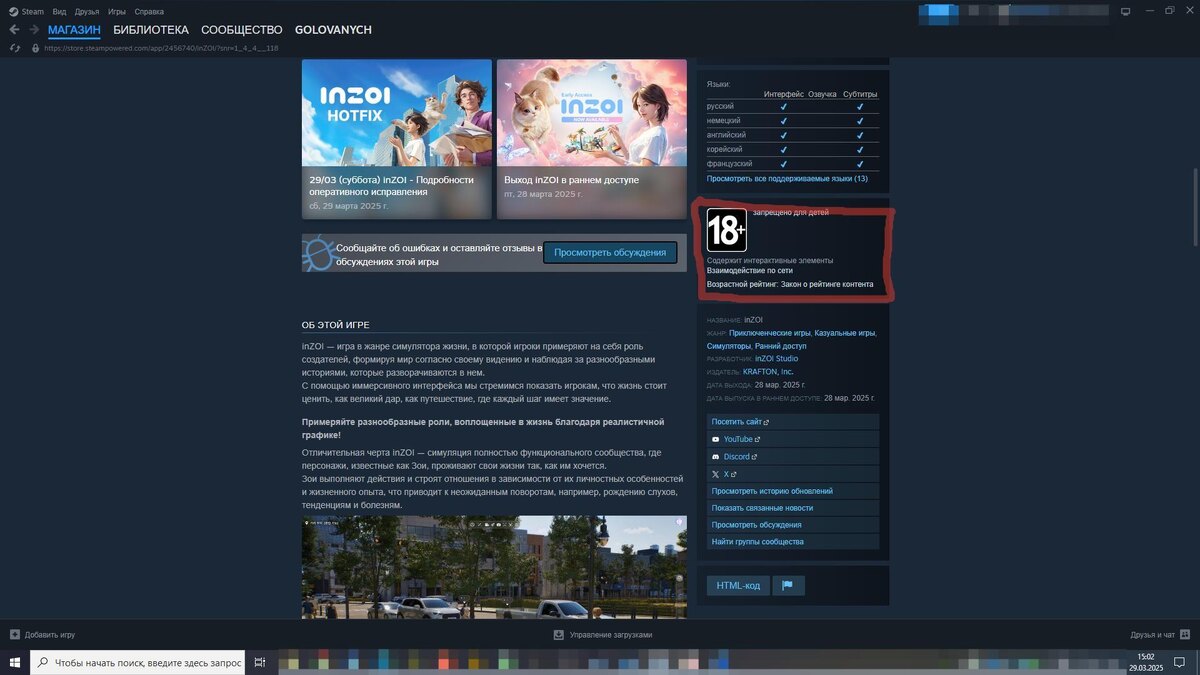Open the Вид menu
The height and width of the screenshot is (675, 1200).
60,11
